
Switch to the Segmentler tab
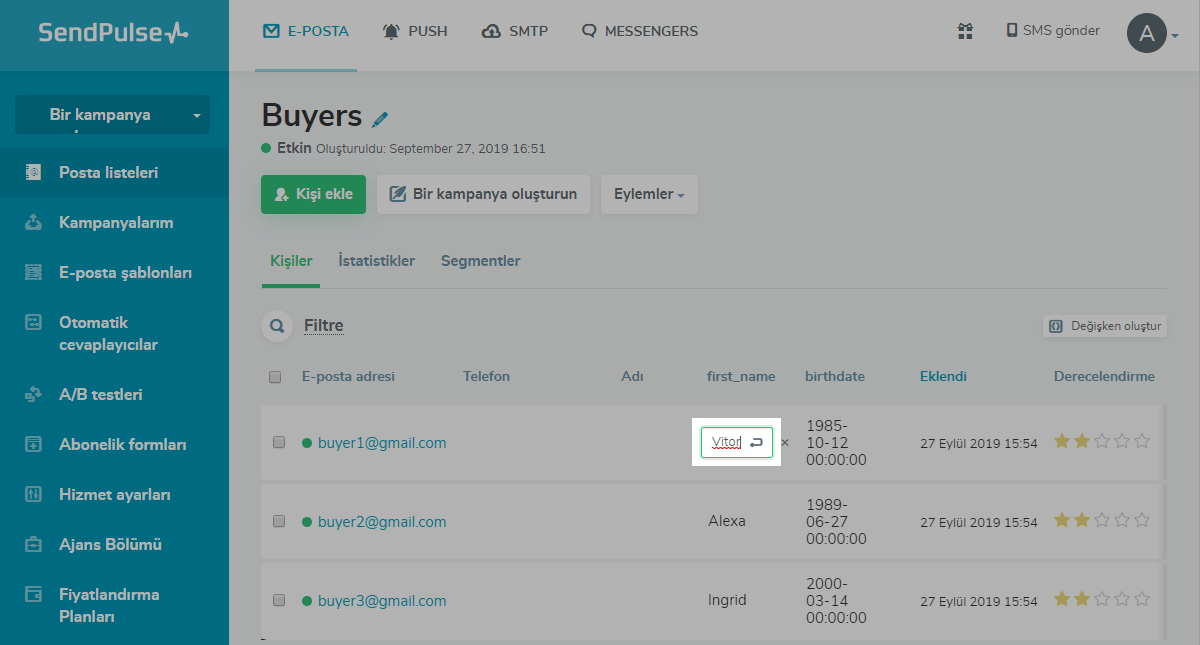480,261
